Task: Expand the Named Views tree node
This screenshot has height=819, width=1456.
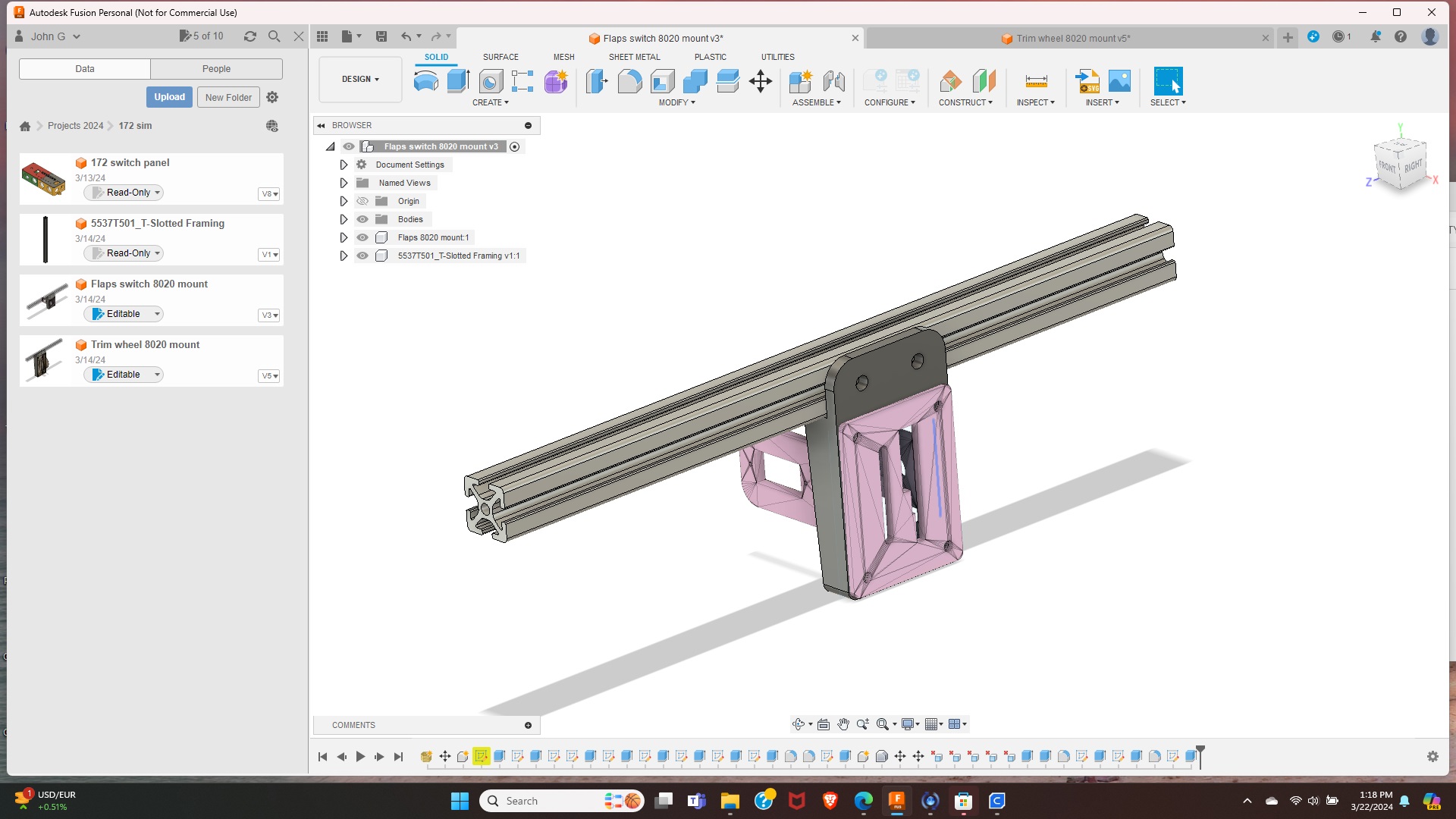Action: pyautogui.click(x=344, y=183)
